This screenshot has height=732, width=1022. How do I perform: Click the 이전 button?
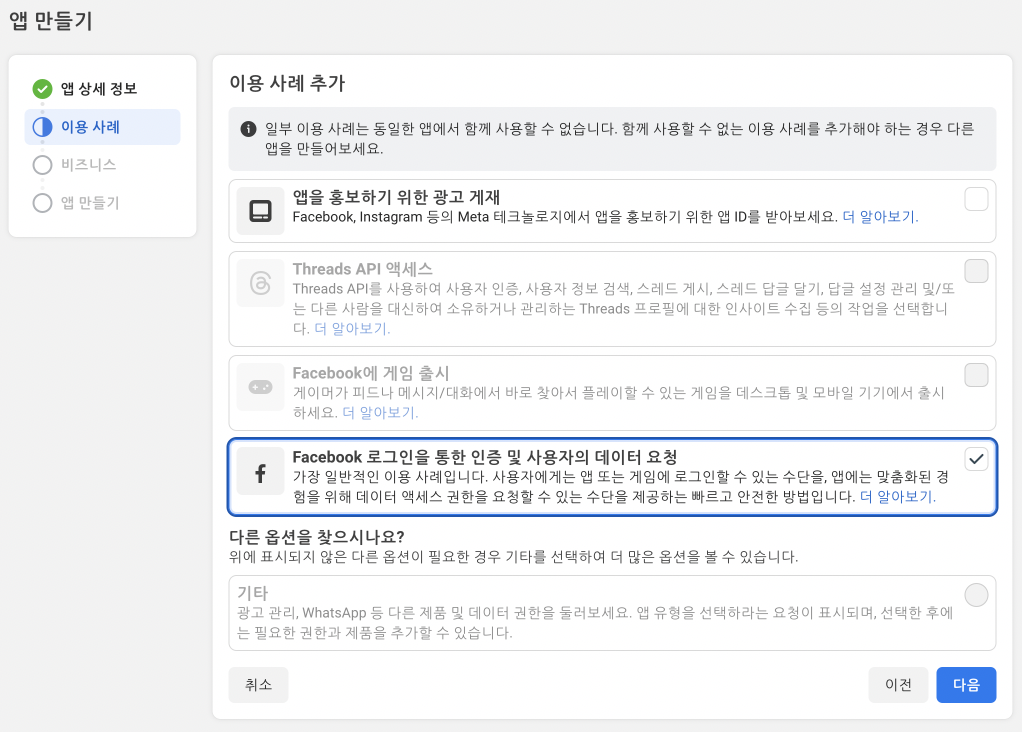point(898,684)
